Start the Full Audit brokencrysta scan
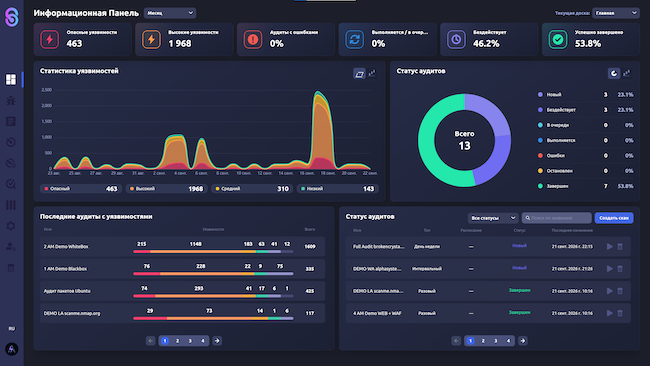 (x=609, y=246)
